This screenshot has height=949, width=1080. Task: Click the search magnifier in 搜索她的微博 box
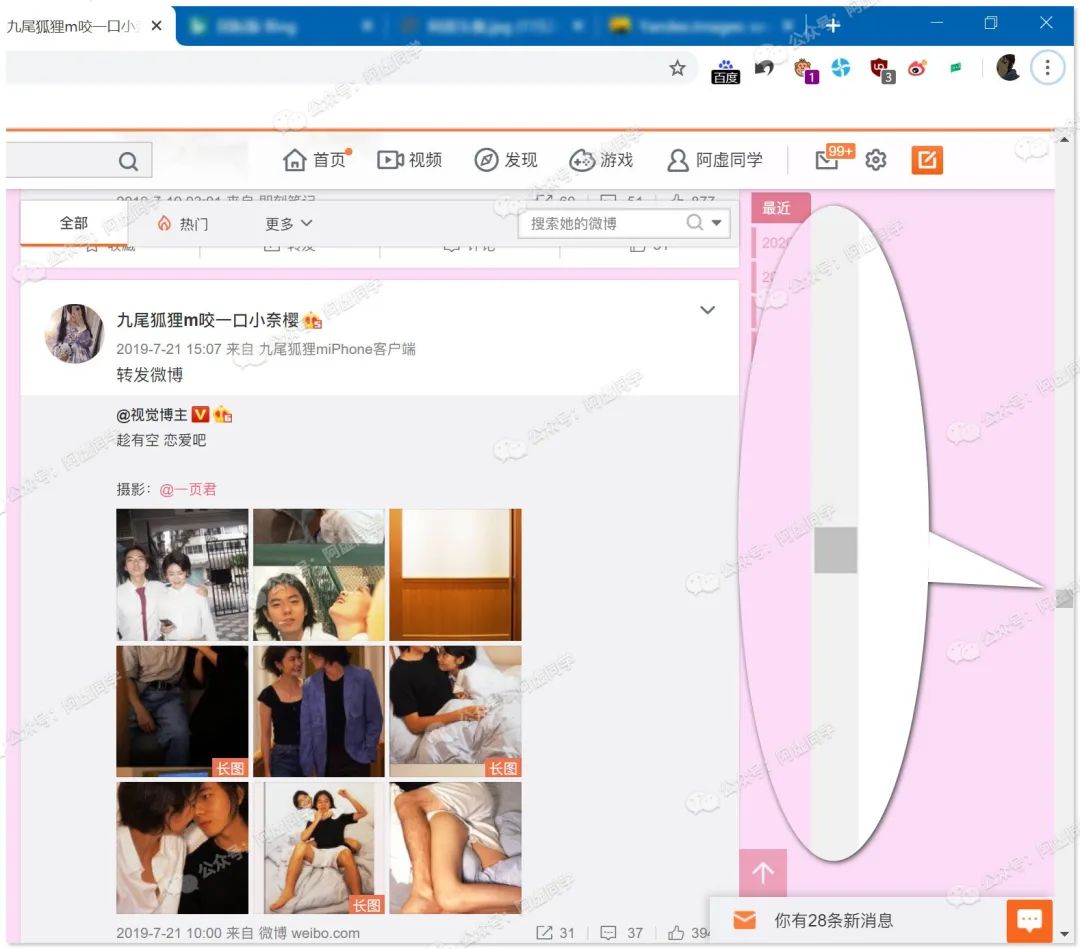click(694, 223)
